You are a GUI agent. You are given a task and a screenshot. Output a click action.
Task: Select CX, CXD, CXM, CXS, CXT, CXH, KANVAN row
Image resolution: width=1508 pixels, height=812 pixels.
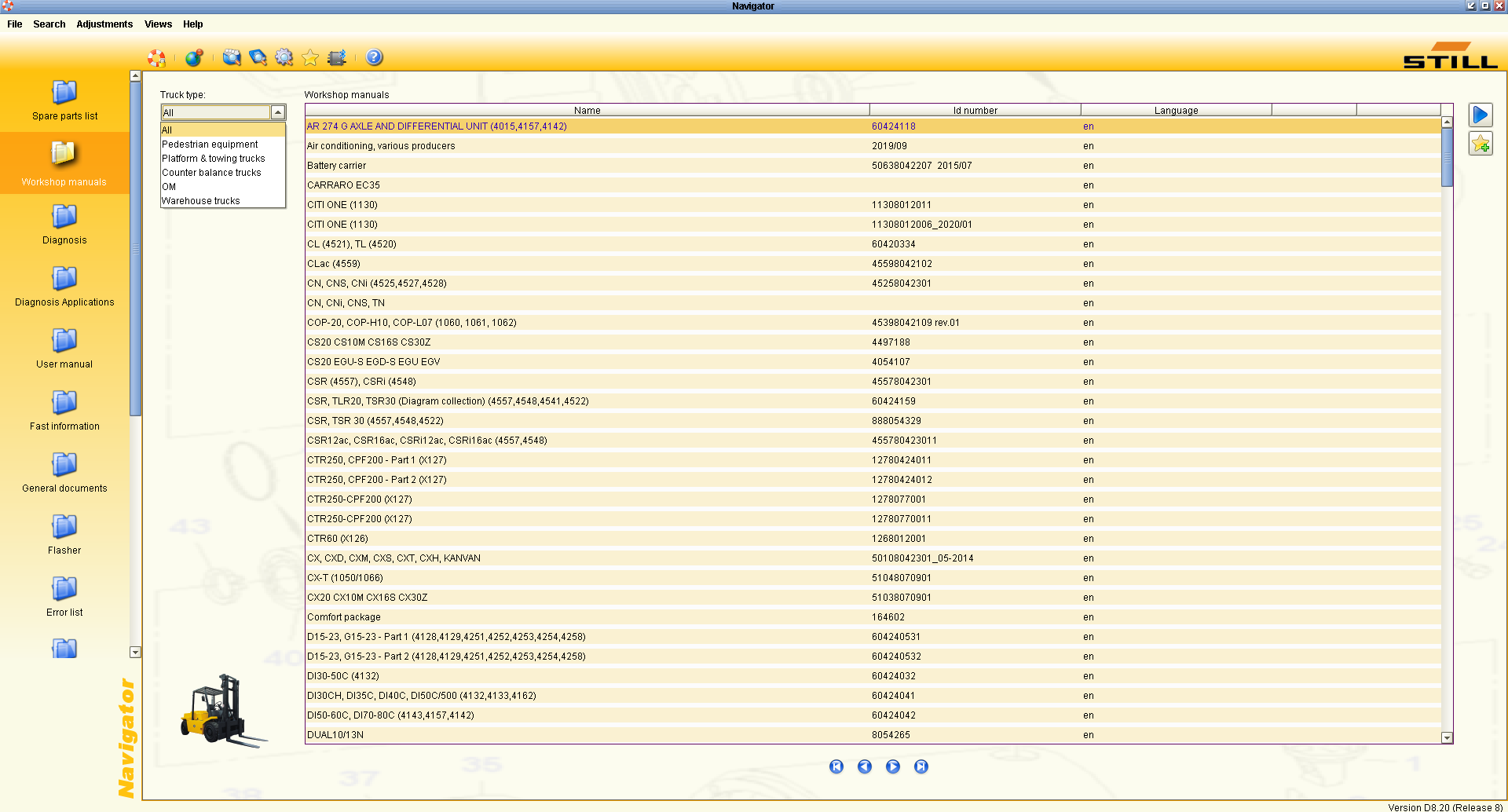tap(873, 558)
